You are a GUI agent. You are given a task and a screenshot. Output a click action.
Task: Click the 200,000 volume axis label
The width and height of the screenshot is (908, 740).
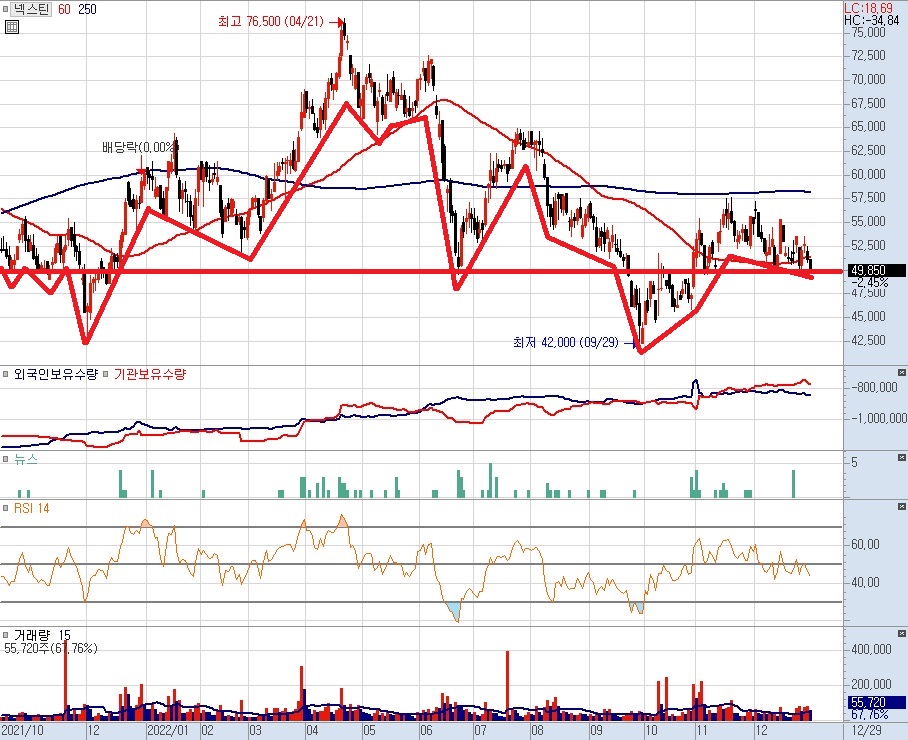click(x=870, y=684)
